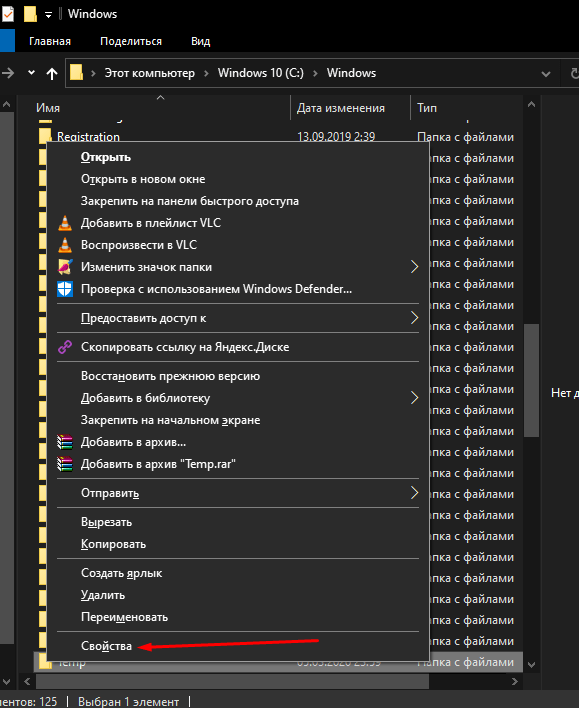
Task: Click the Windows Defender shield icon
Action: coord(65,289)
